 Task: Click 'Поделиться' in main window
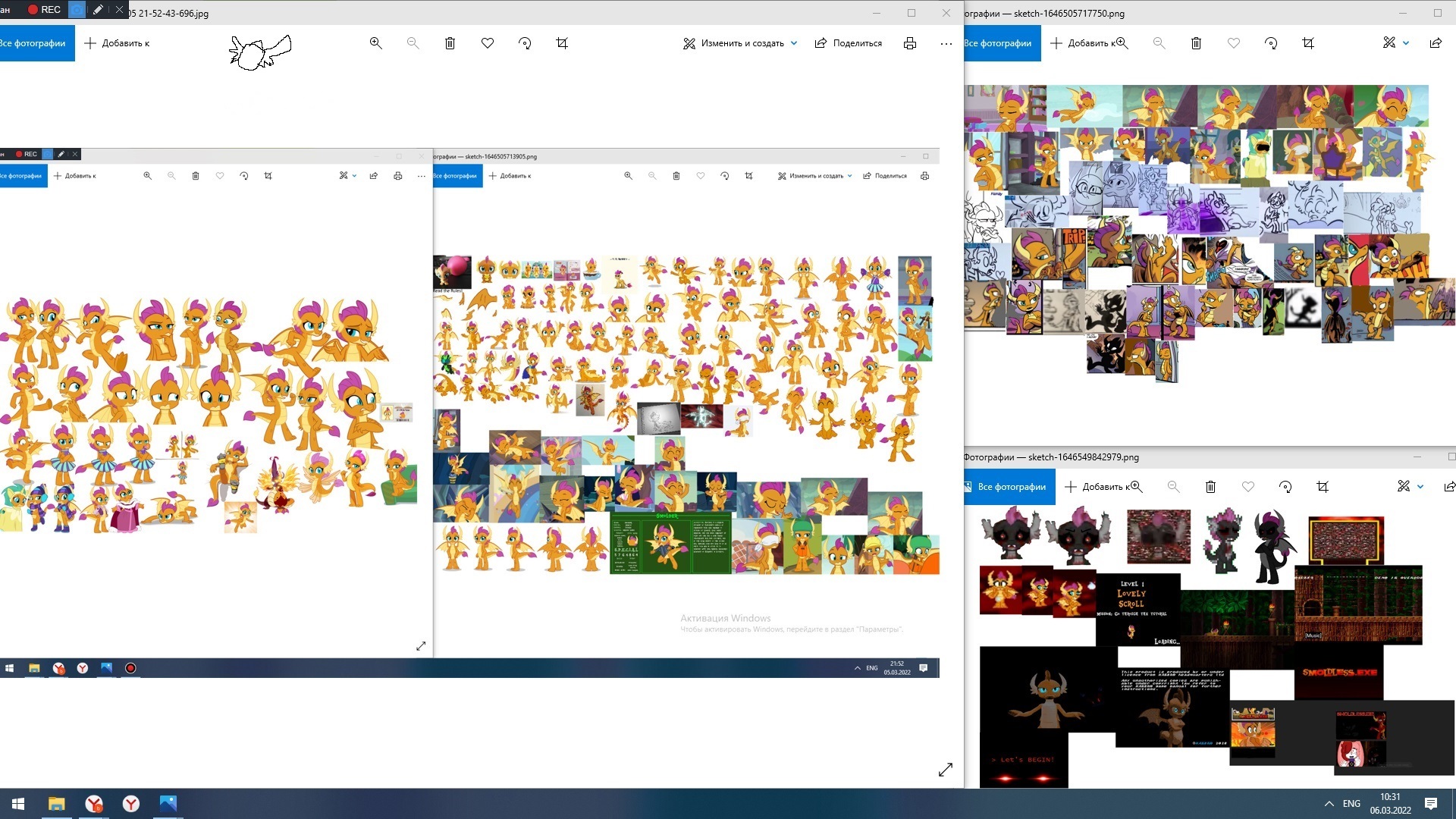click(849, 43)
